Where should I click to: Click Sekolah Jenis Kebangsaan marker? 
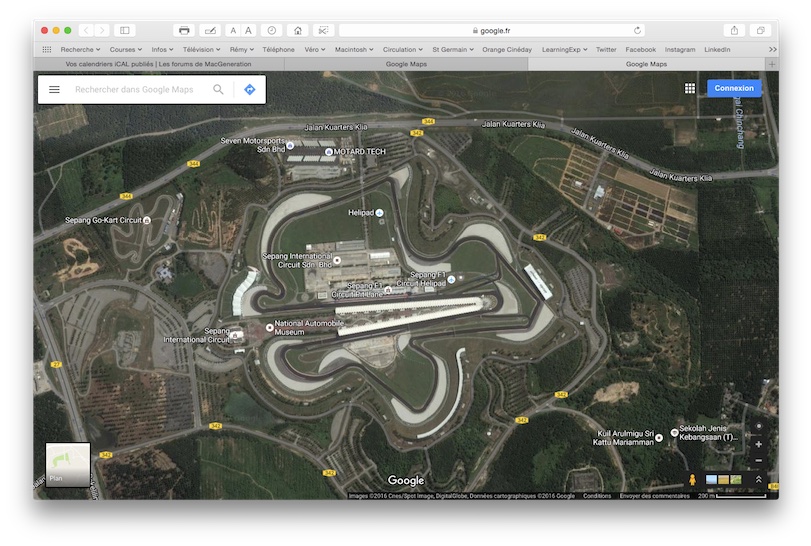tap(674, 432)
